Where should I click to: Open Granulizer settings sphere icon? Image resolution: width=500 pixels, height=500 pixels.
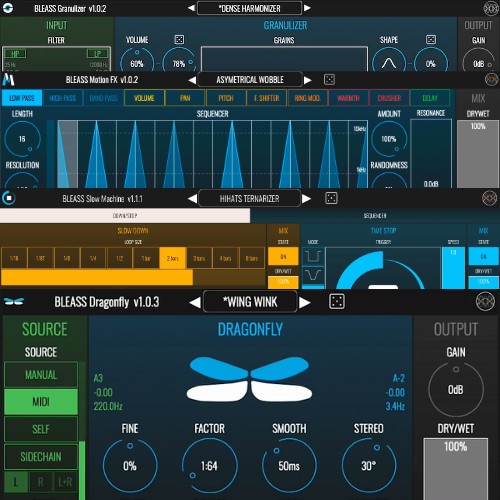pyautogui.click(x=491, y=8)
